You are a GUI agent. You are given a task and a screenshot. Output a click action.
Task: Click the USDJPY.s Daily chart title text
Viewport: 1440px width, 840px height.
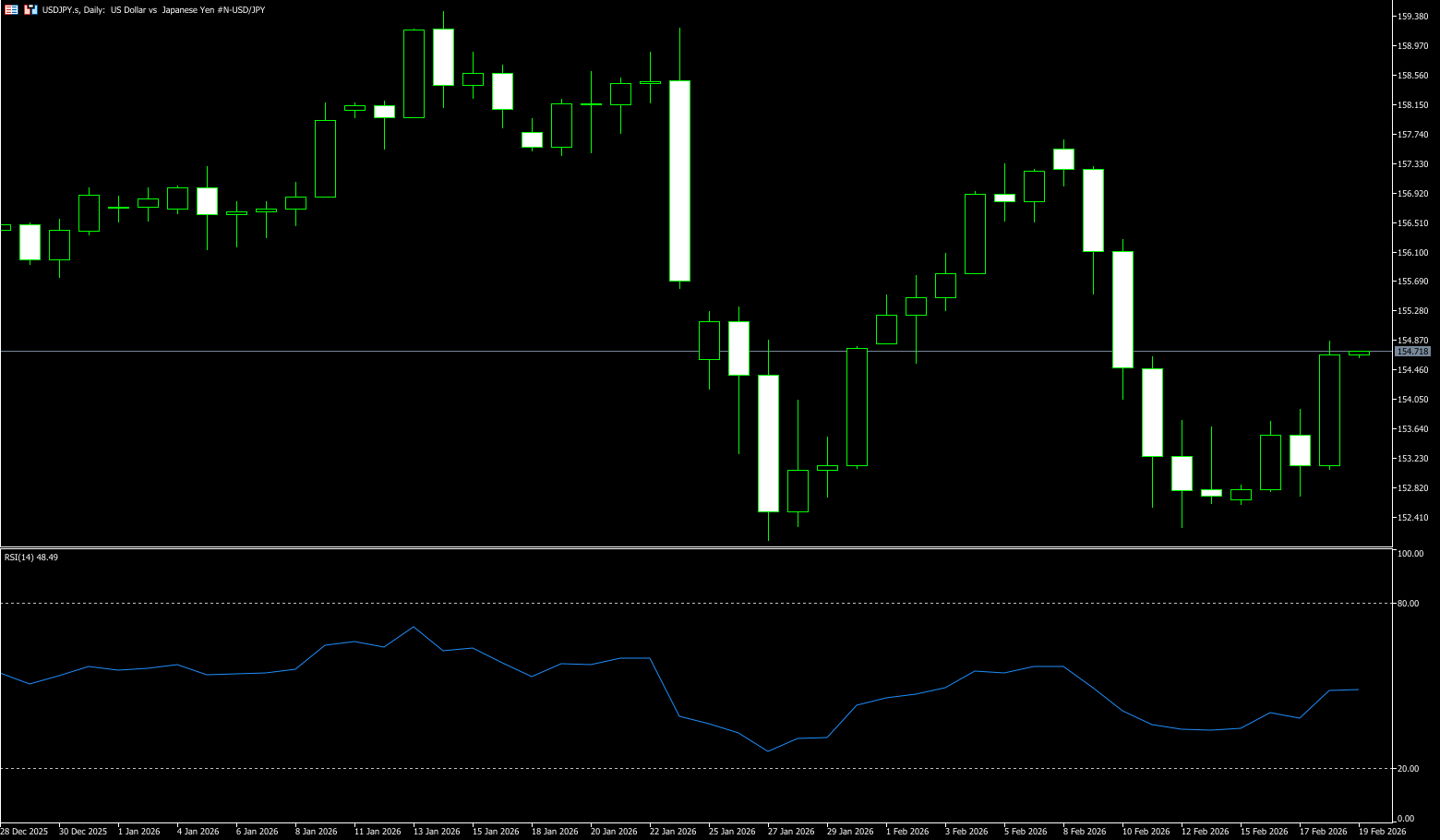pyautogui.click(x=153, y=9)
